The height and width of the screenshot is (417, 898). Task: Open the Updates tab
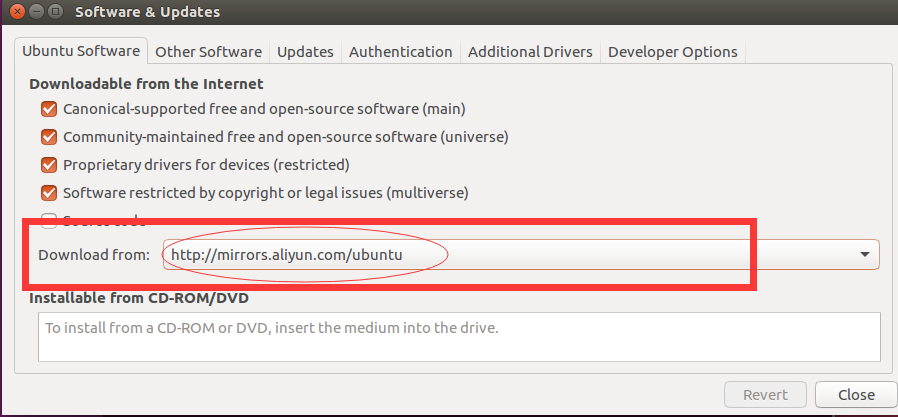[305, 52]
